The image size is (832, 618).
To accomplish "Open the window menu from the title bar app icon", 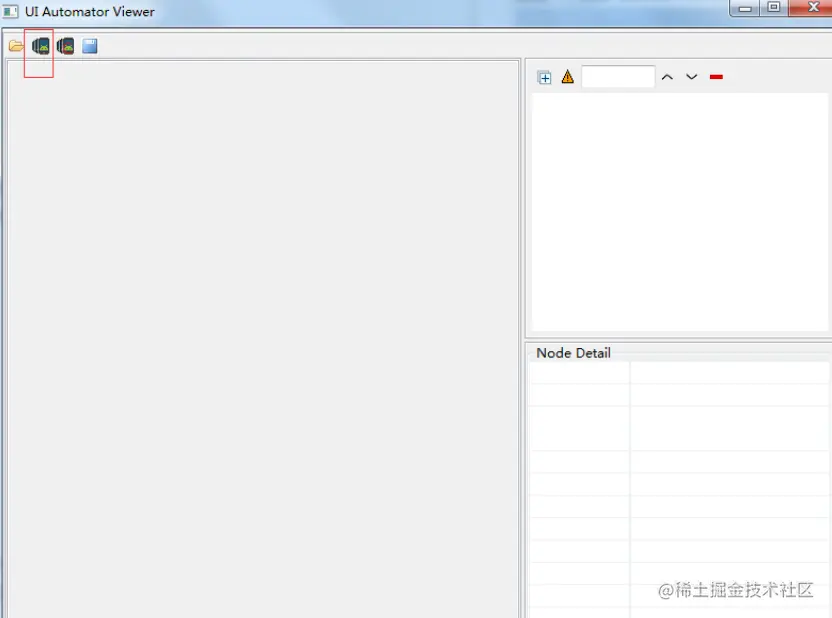I will (10, 11).
